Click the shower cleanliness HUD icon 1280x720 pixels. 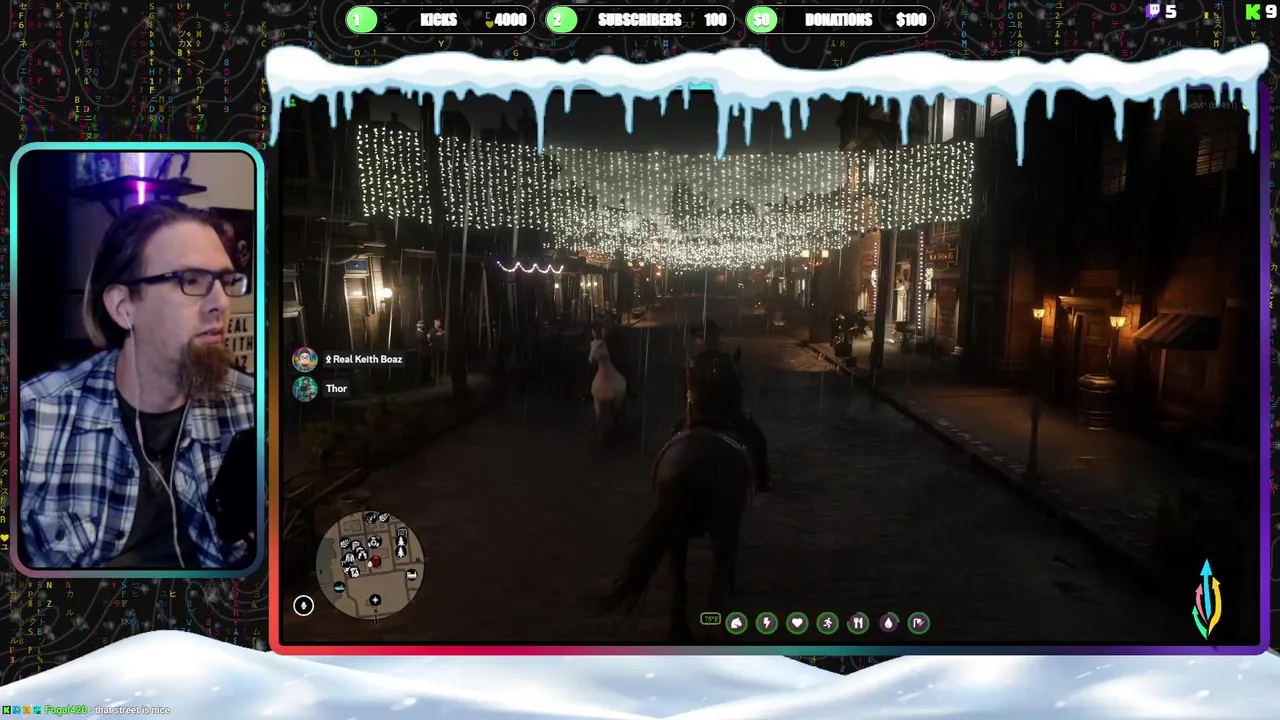(919, 623)
